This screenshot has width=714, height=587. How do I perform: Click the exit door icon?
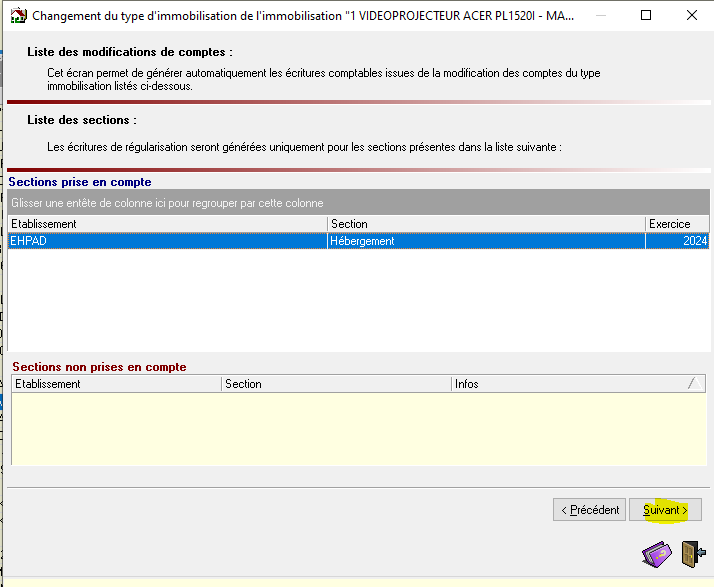pos(690,553)
